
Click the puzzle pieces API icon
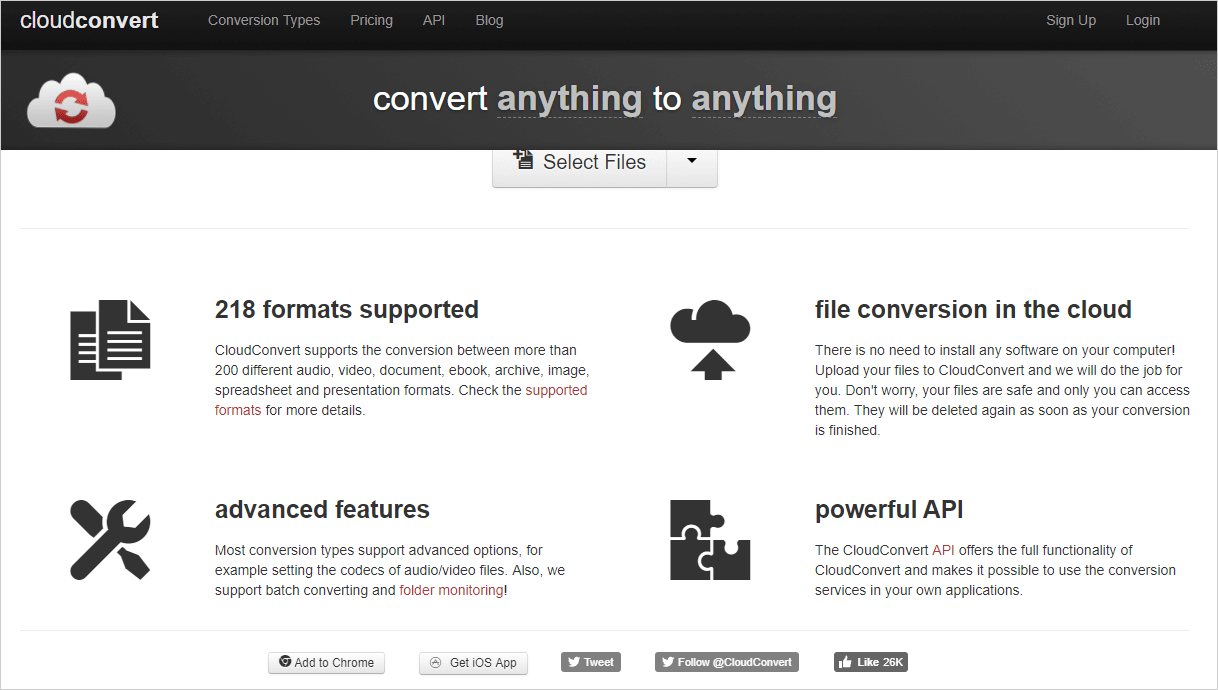tap(710, 540)
